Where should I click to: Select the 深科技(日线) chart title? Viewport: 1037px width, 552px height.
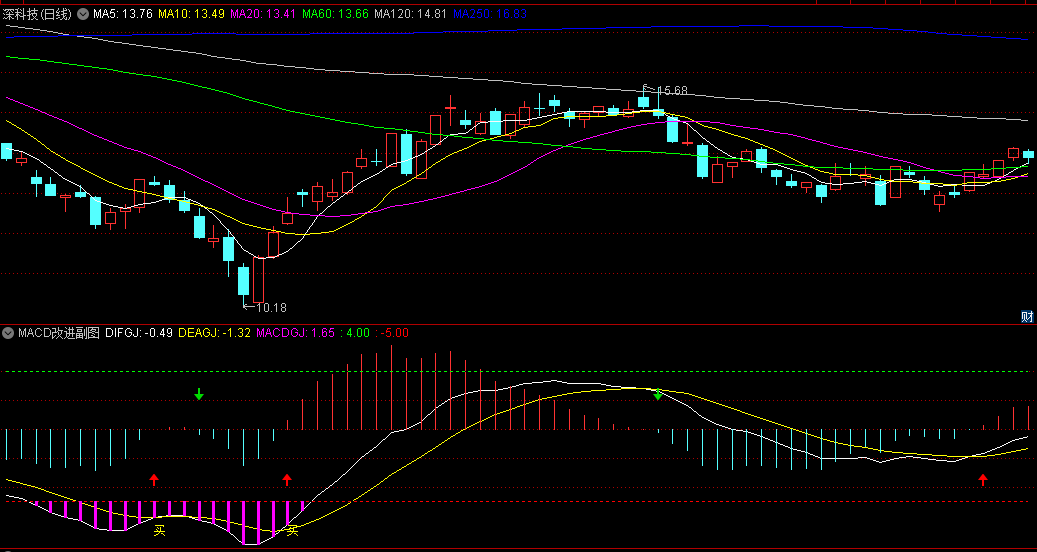tap(36, 14)
